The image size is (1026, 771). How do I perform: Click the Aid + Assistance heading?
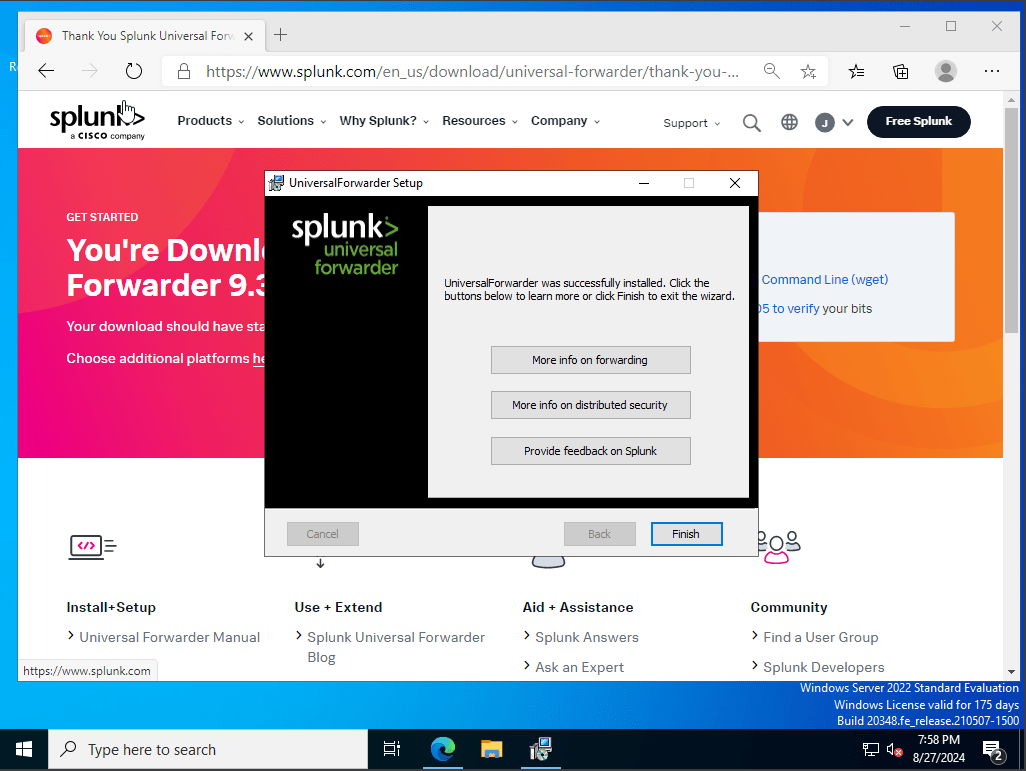coord(578,607)
